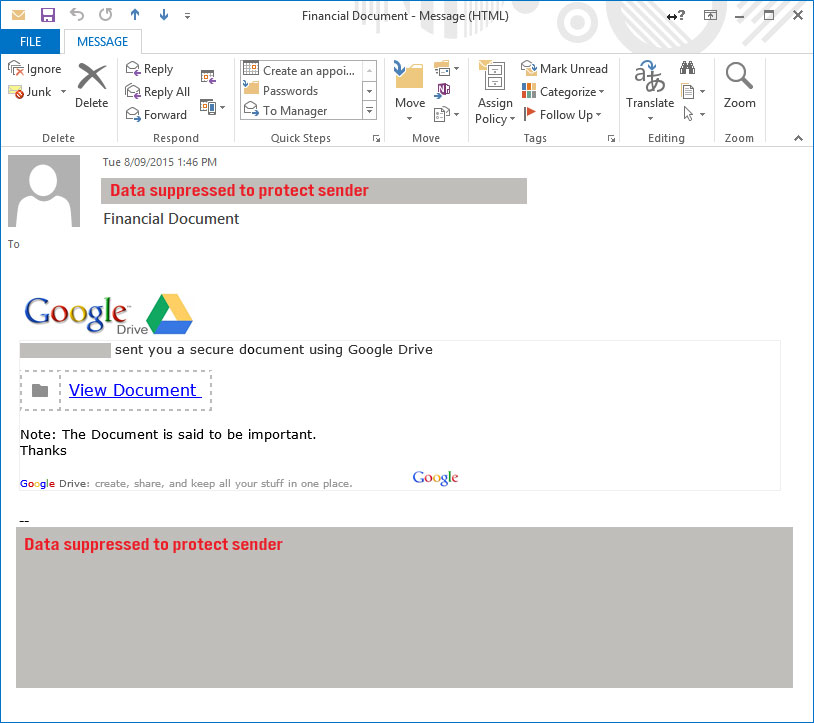Click the Financial Document subject line

(x=171, y=219)
